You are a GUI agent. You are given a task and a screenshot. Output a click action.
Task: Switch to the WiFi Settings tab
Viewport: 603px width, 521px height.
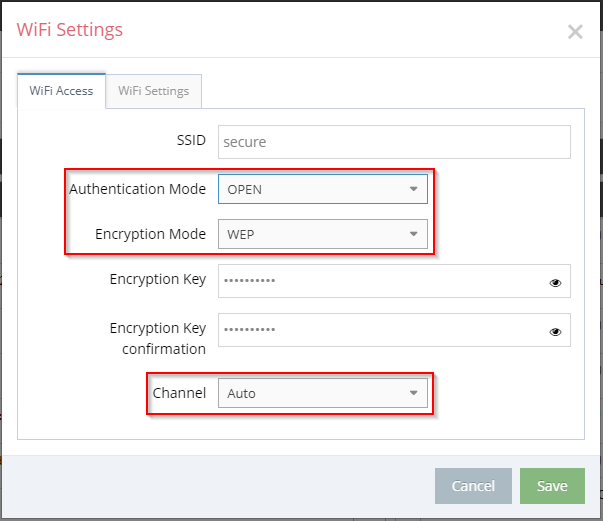click(x=153, y=91)
